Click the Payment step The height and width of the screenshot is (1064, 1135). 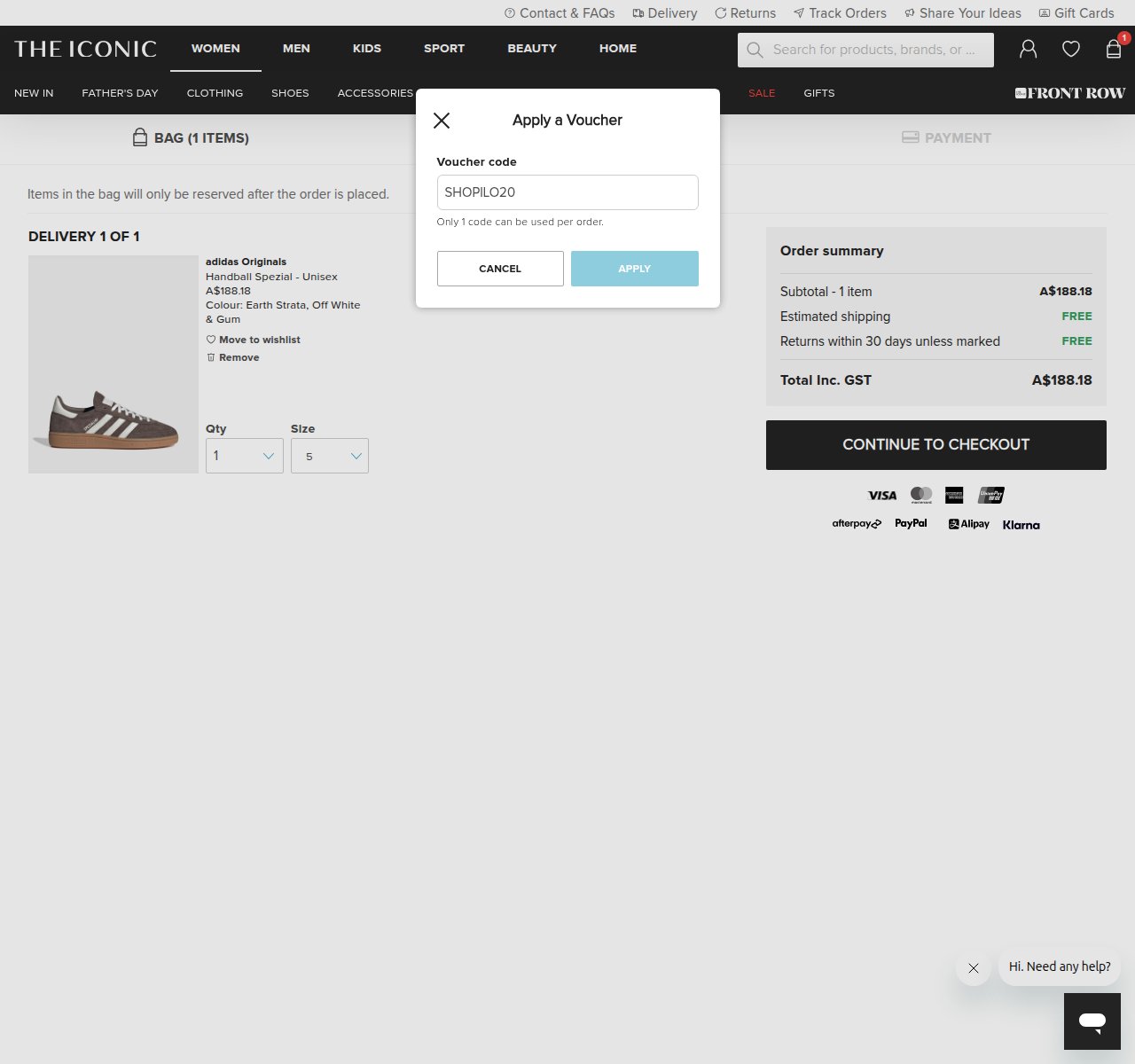946,138
